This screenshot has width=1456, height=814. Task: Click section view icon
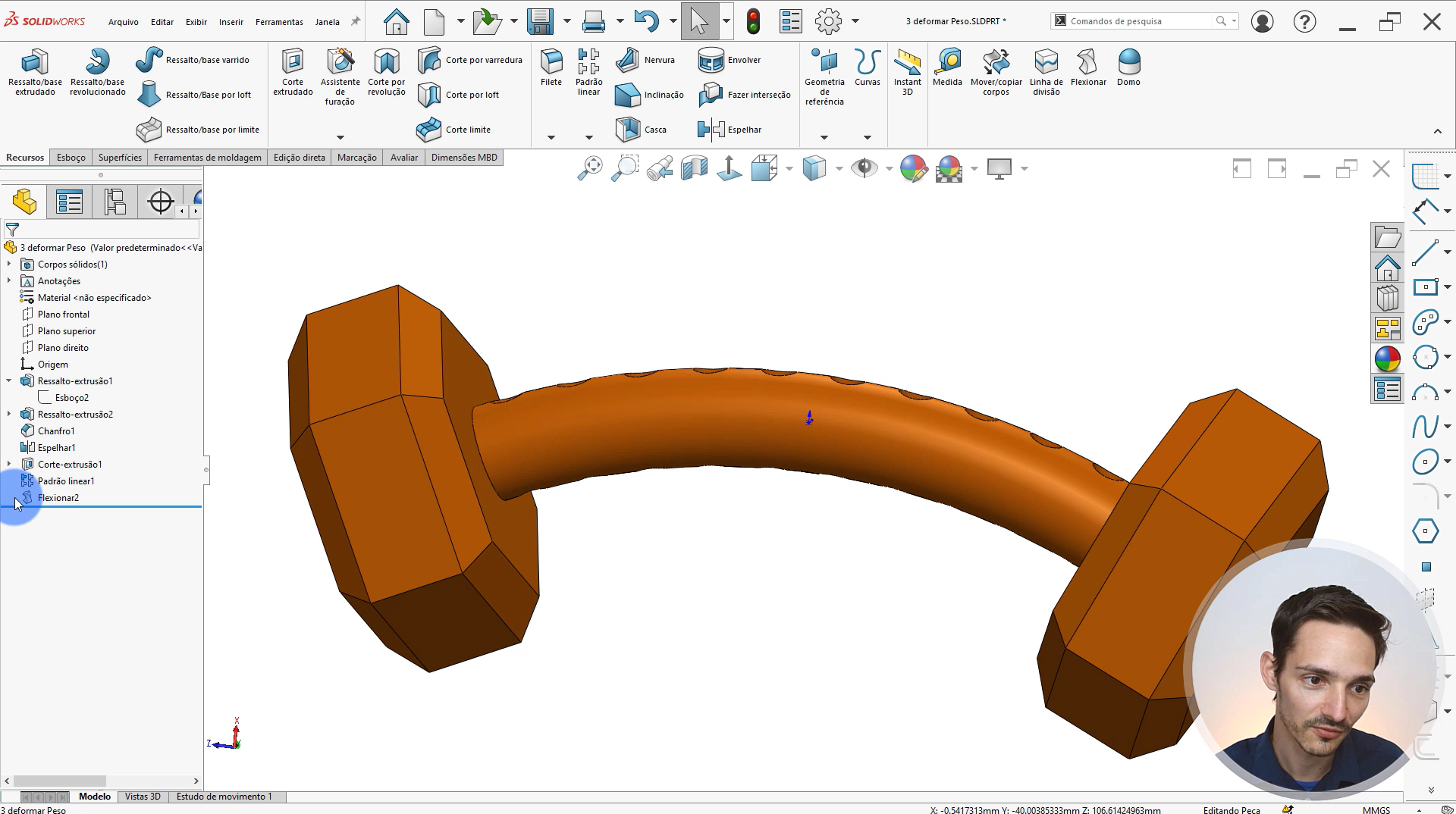(x=694, y=168)
